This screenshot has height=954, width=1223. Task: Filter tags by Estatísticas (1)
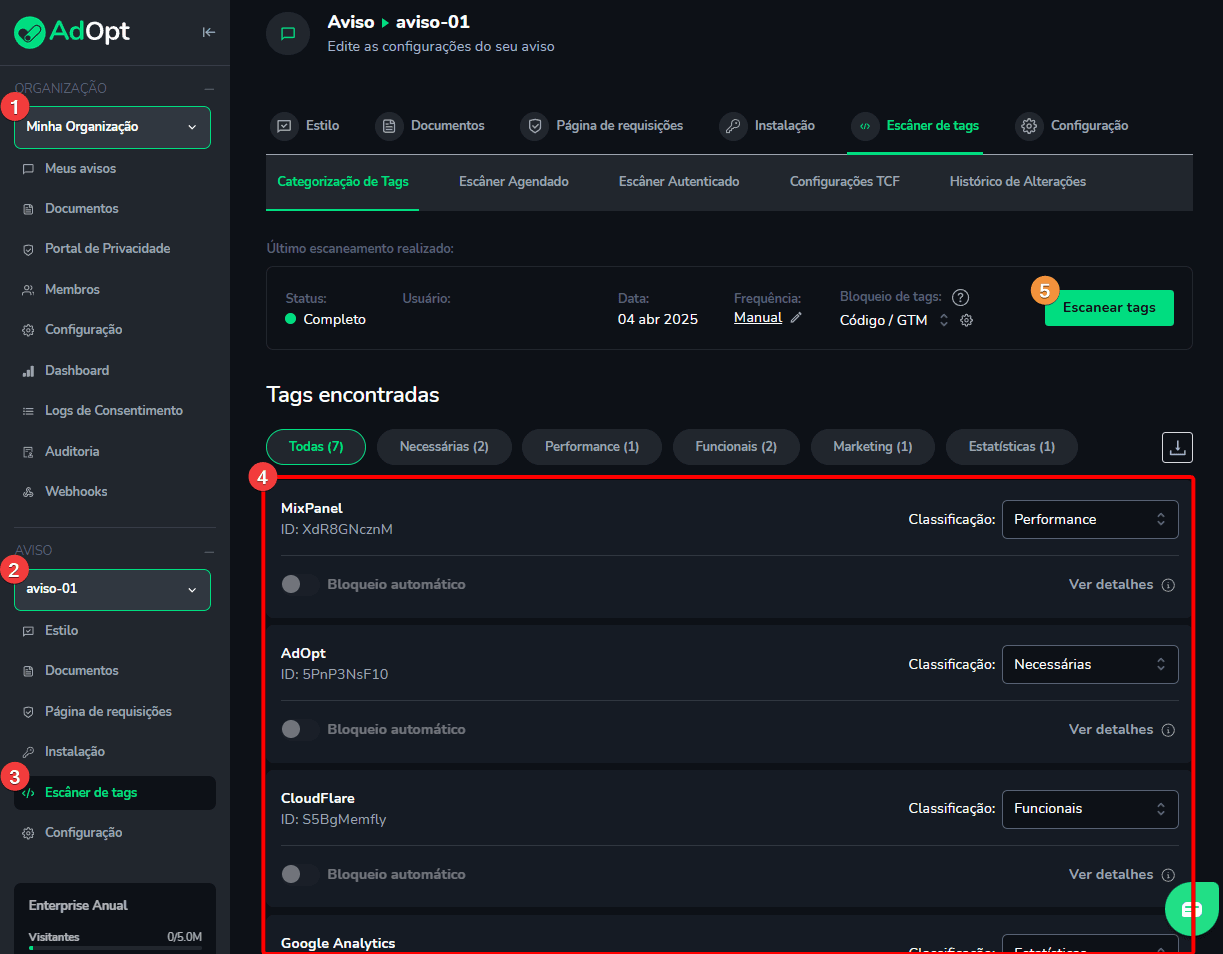1012,447
